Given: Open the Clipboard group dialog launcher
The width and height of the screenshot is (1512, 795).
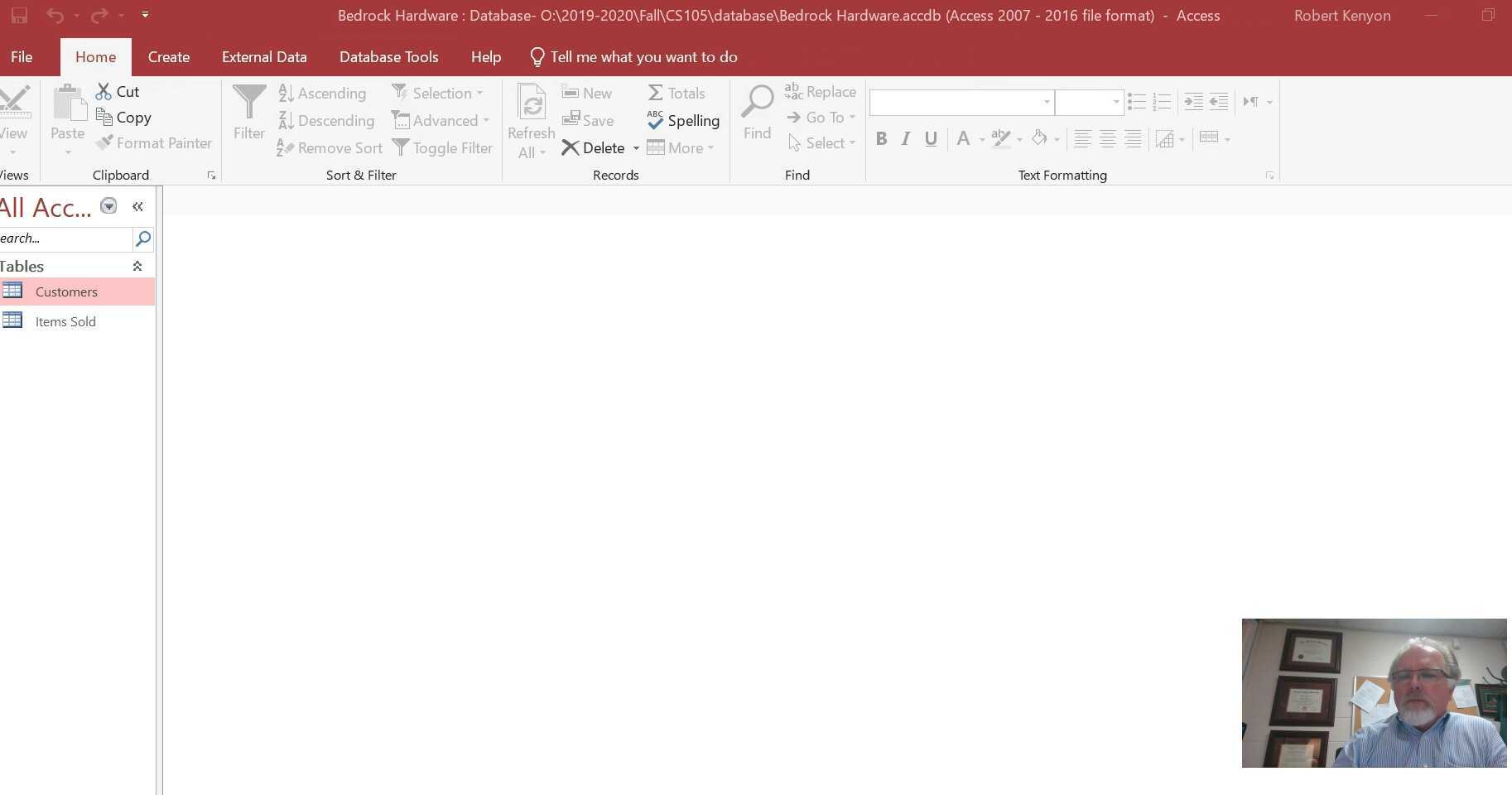Looking at the screenshot, I should click(211, 176).
